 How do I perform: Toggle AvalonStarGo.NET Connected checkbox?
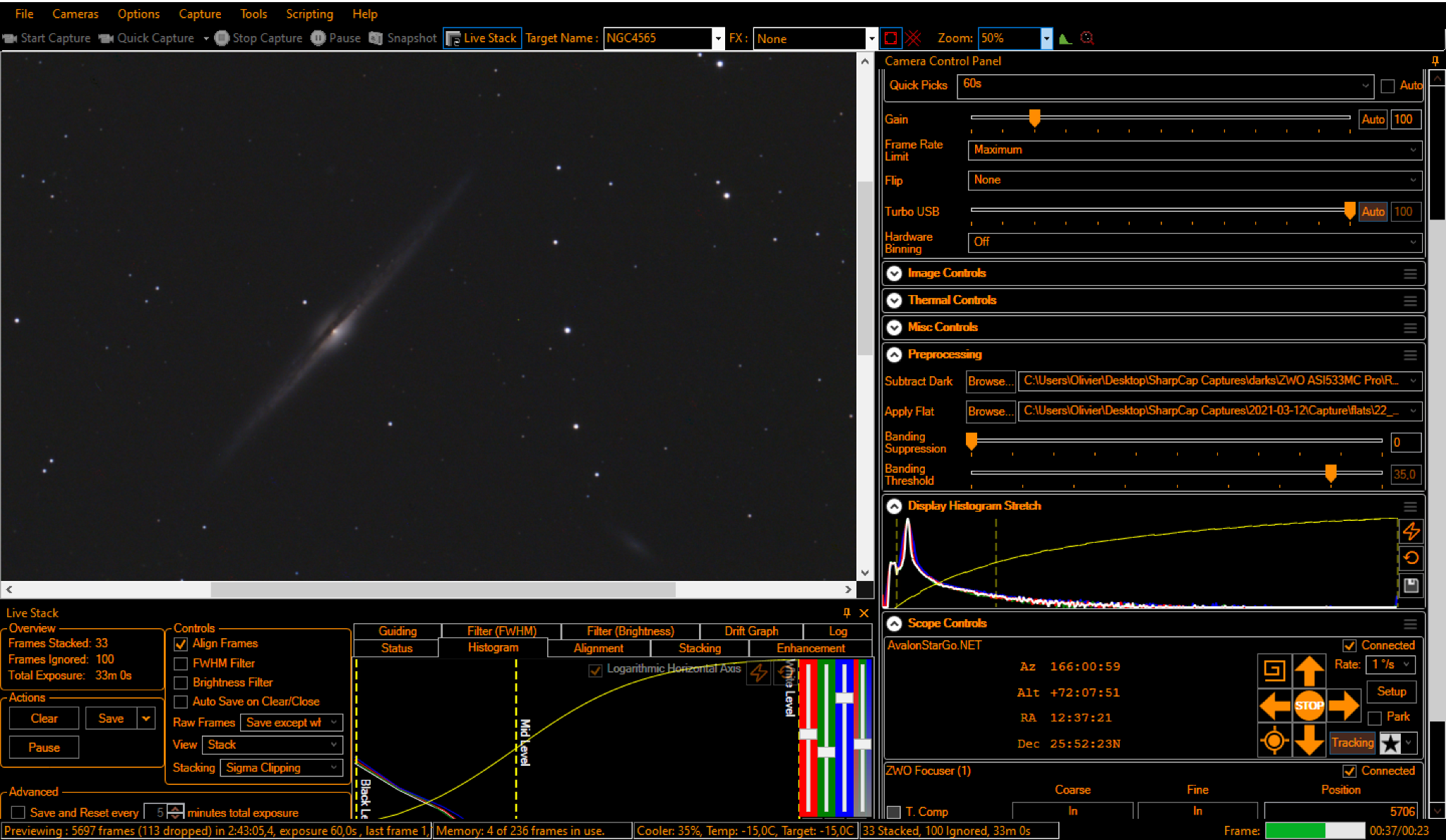point(1349,645)
